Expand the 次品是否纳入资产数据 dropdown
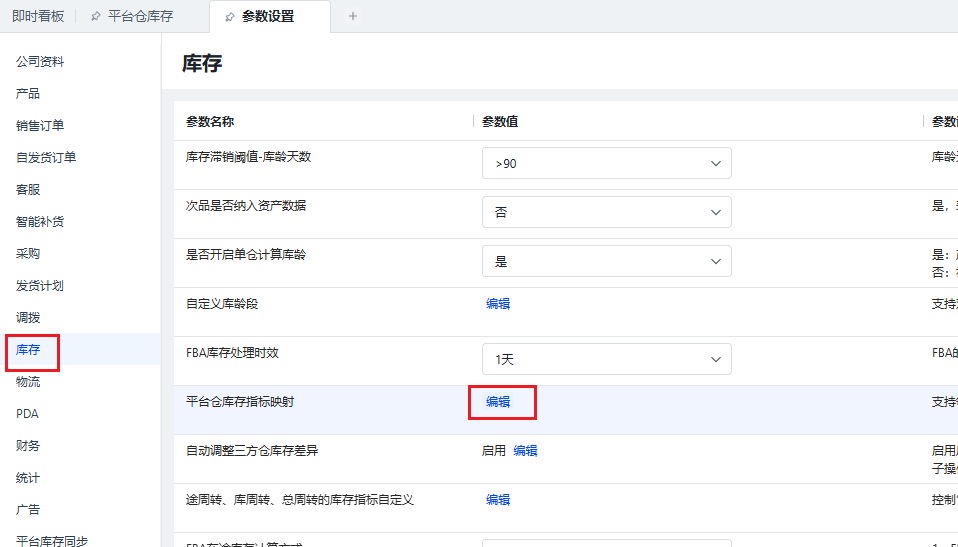Screen dimensions: 958x547 coord(606,212)
